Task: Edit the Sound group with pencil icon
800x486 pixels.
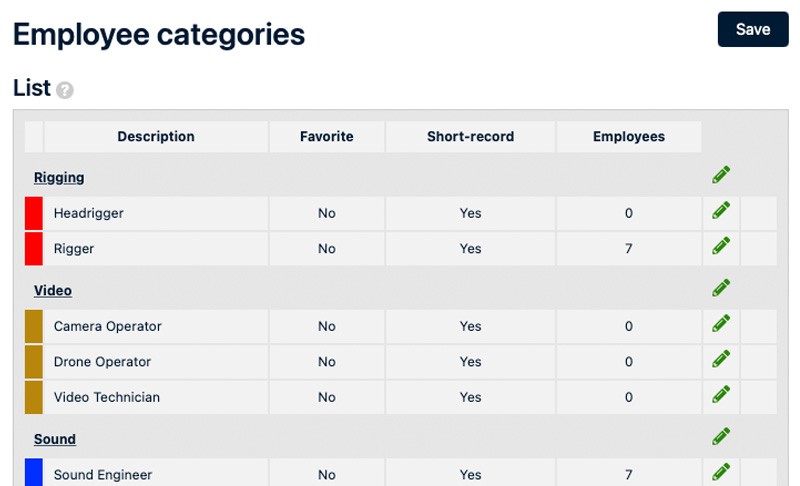Action: [721, 436]
